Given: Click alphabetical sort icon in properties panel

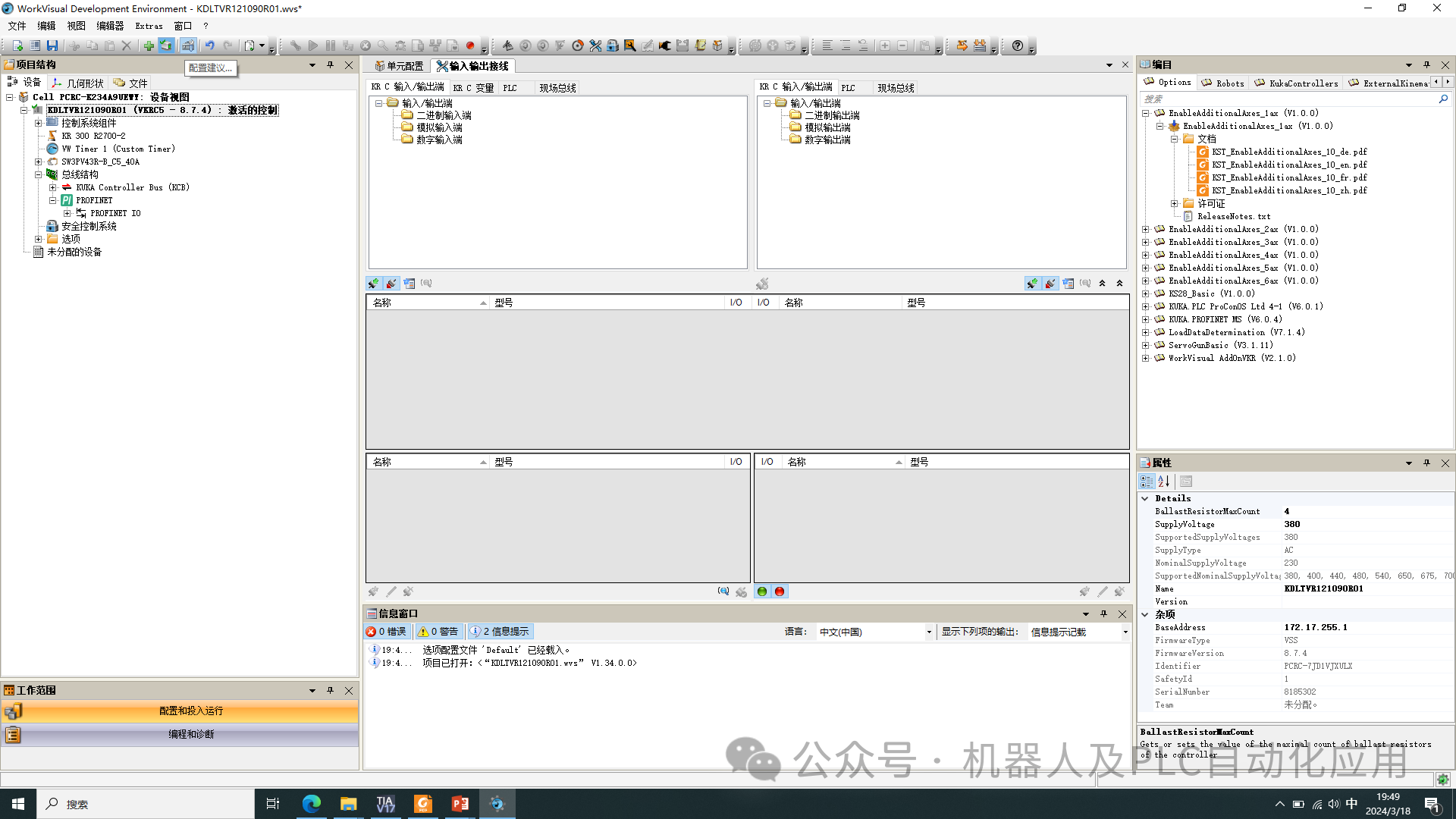Looking at the screenshot, I should coord(1164,482).
